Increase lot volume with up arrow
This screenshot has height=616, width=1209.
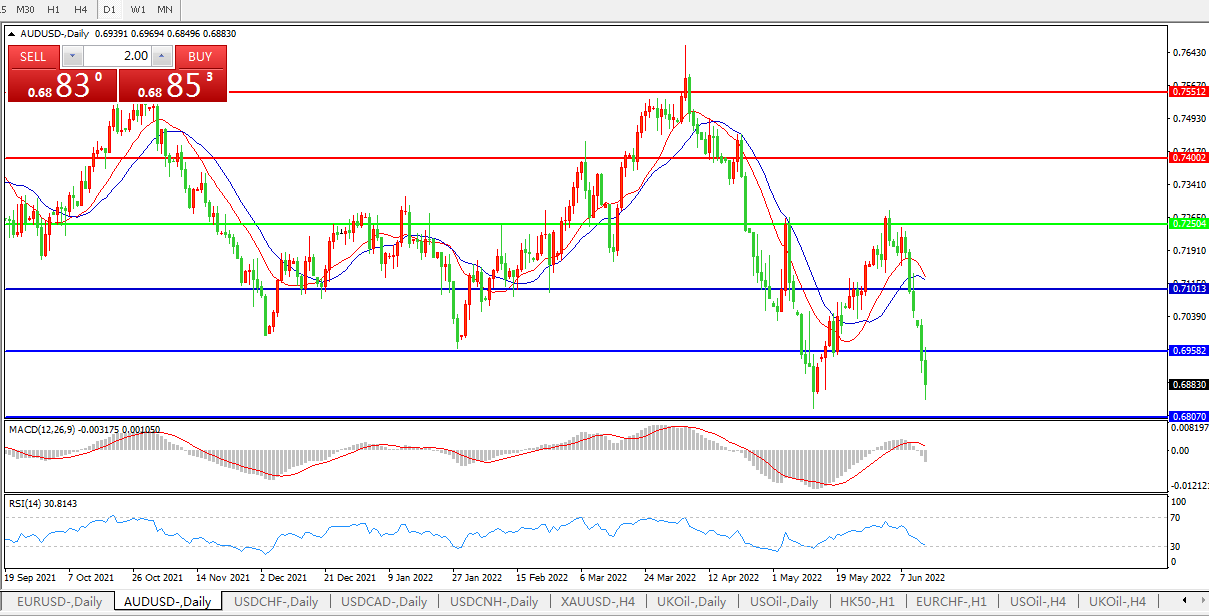pos(162,56)
